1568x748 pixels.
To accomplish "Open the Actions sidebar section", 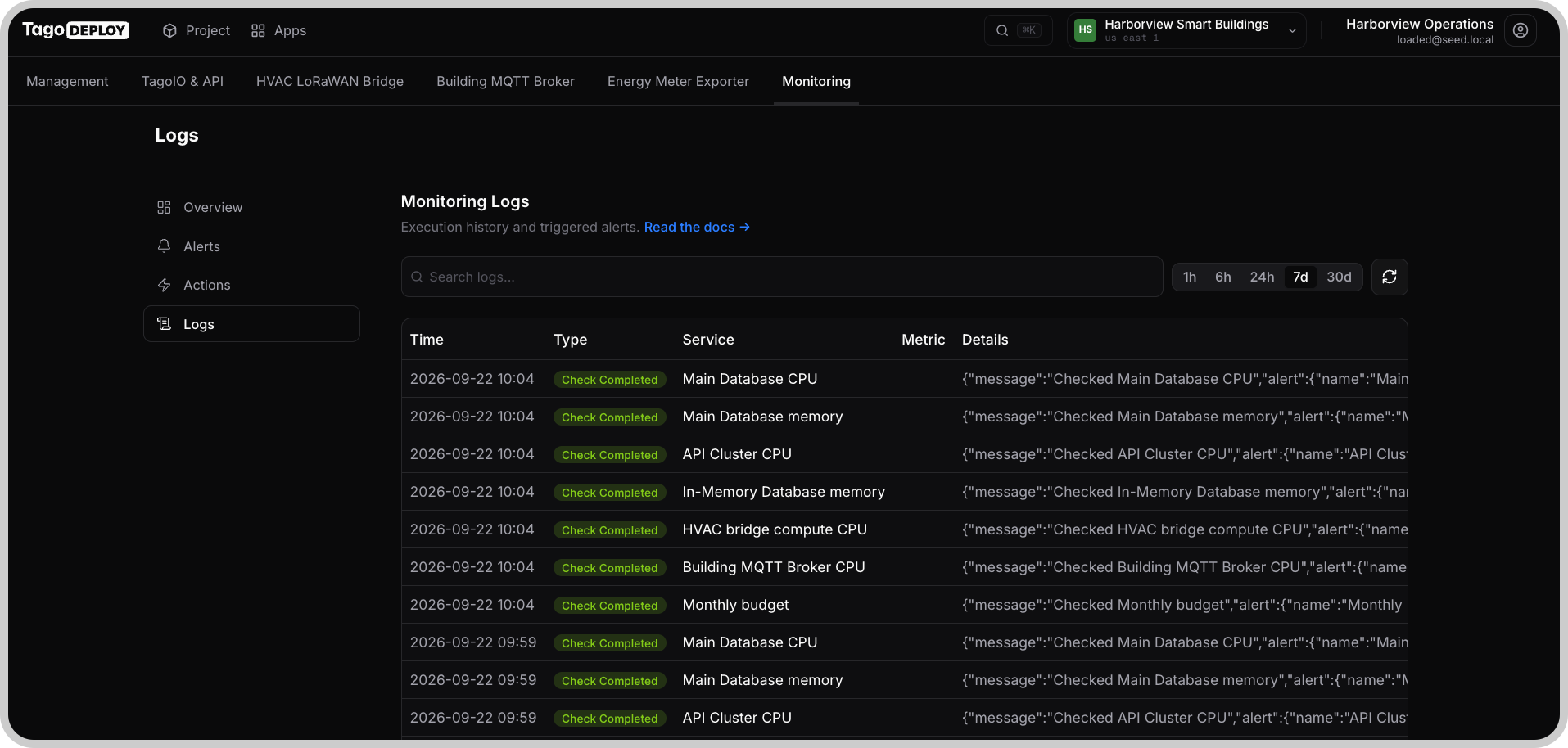I will (251, 285).
